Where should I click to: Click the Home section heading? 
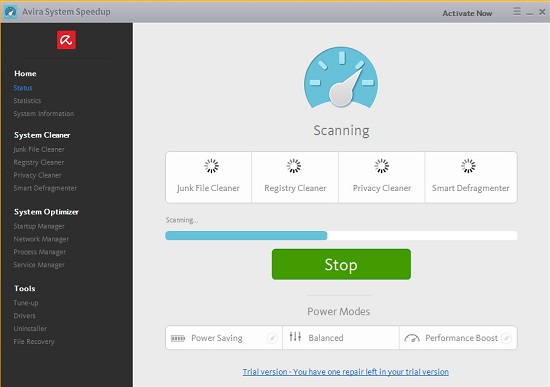coord(25,73)
